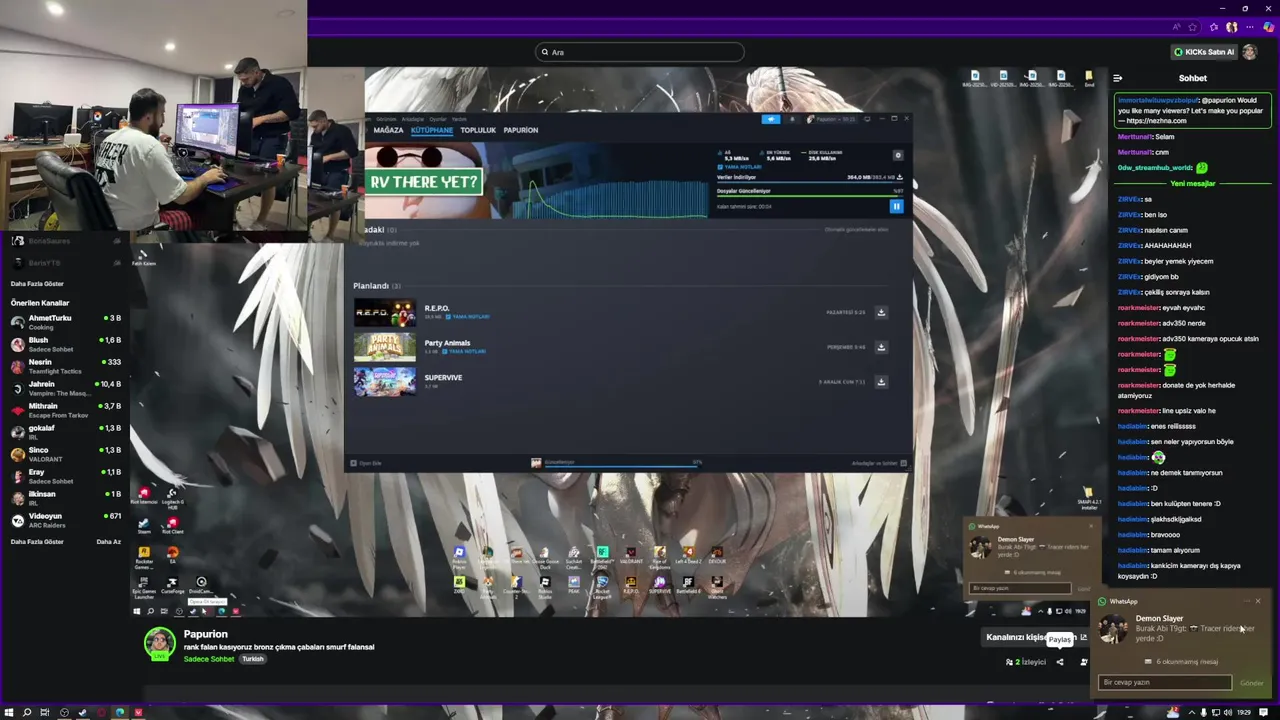Screen dimensions: 1280x720
Task: Open Eray channel in sidebar
Action: pyautogui.click(x=64, y=476)
